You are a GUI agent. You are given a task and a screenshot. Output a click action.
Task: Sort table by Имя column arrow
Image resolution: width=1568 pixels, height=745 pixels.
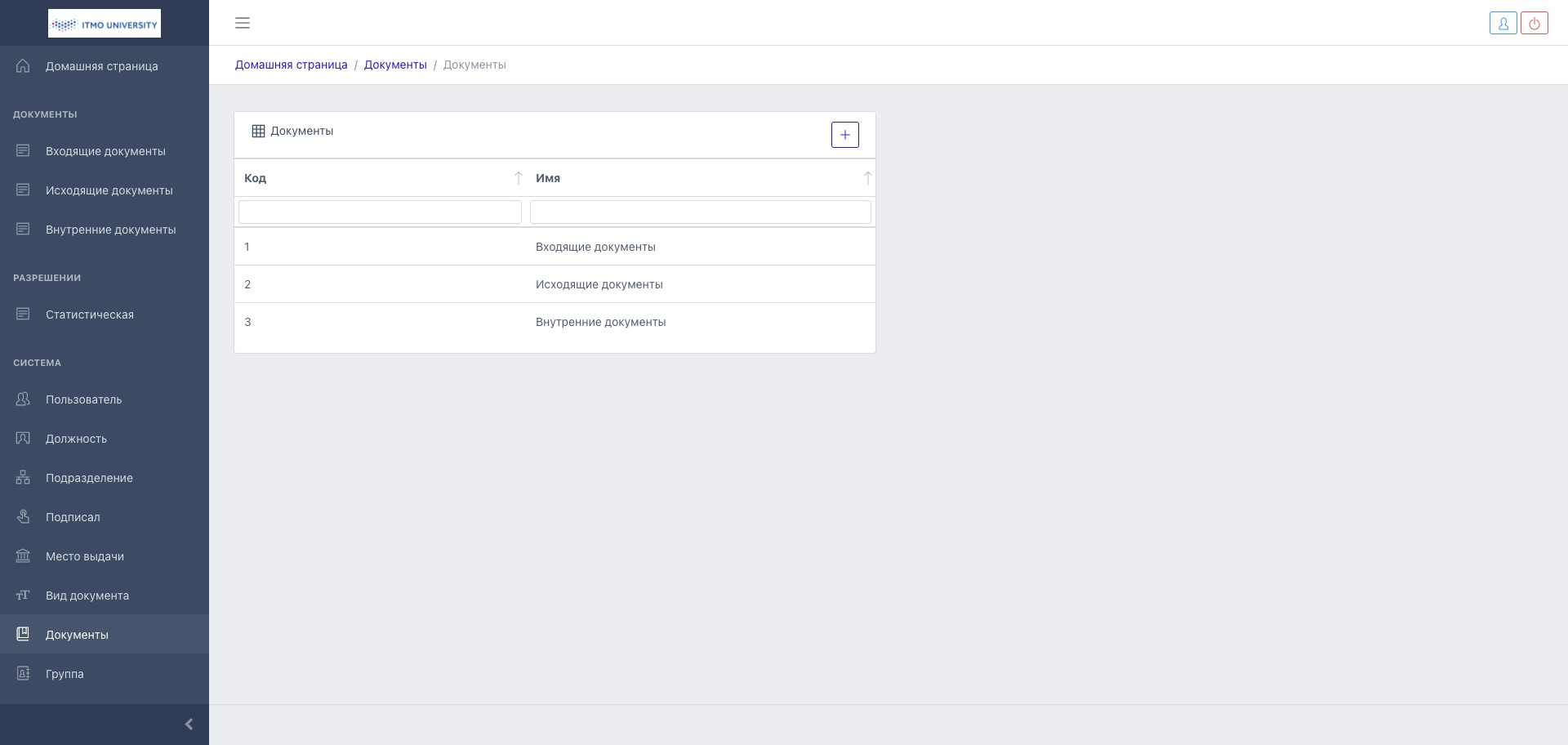[x=867, y=178]
